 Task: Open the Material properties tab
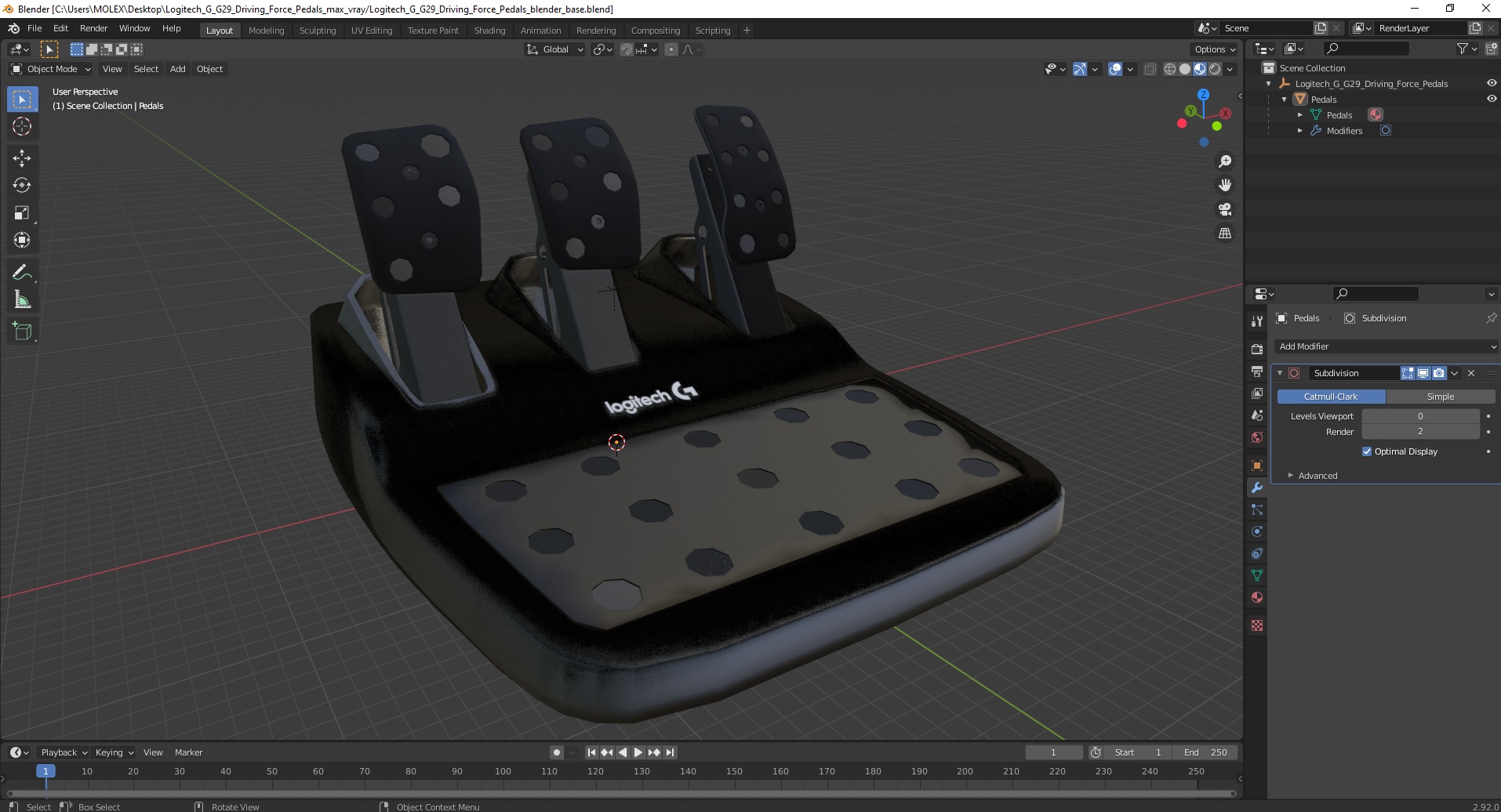tap(1257, 597)
